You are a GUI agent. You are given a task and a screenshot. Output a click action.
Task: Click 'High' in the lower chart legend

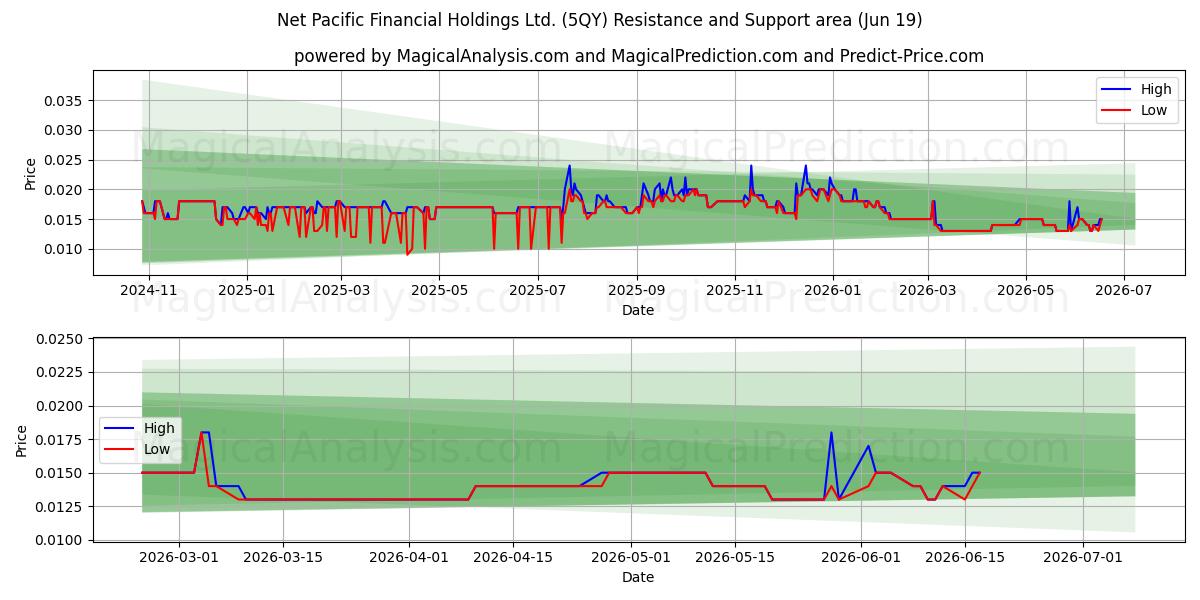click(159, 428)
